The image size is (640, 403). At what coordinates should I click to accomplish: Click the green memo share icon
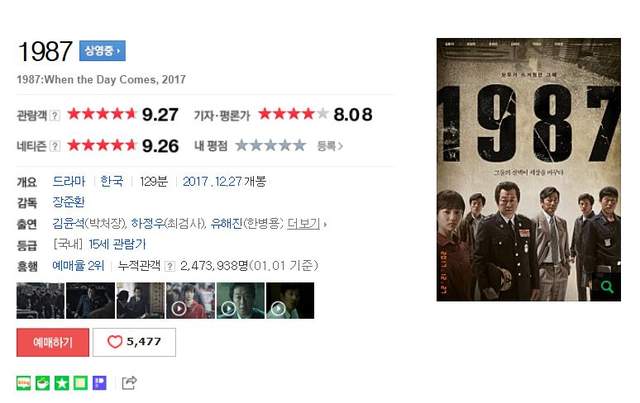[80, 383]
